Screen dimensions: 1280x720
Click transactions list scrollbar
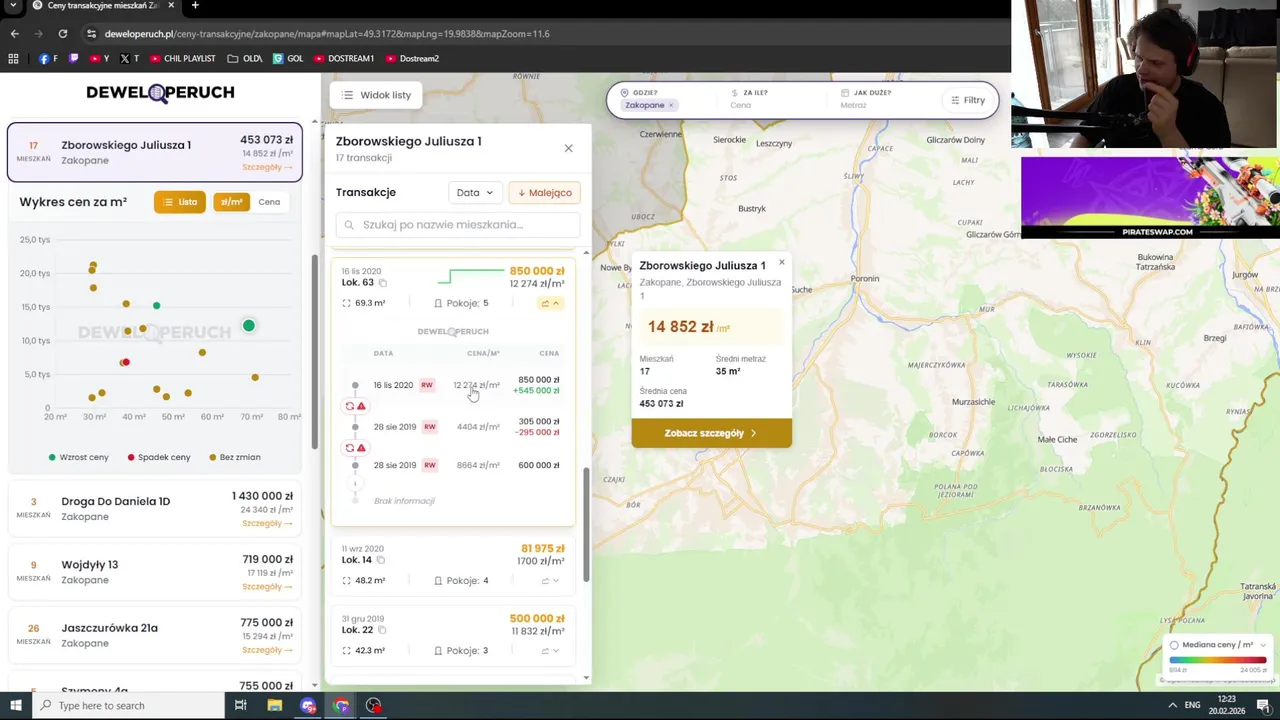(x=586, y=525)
